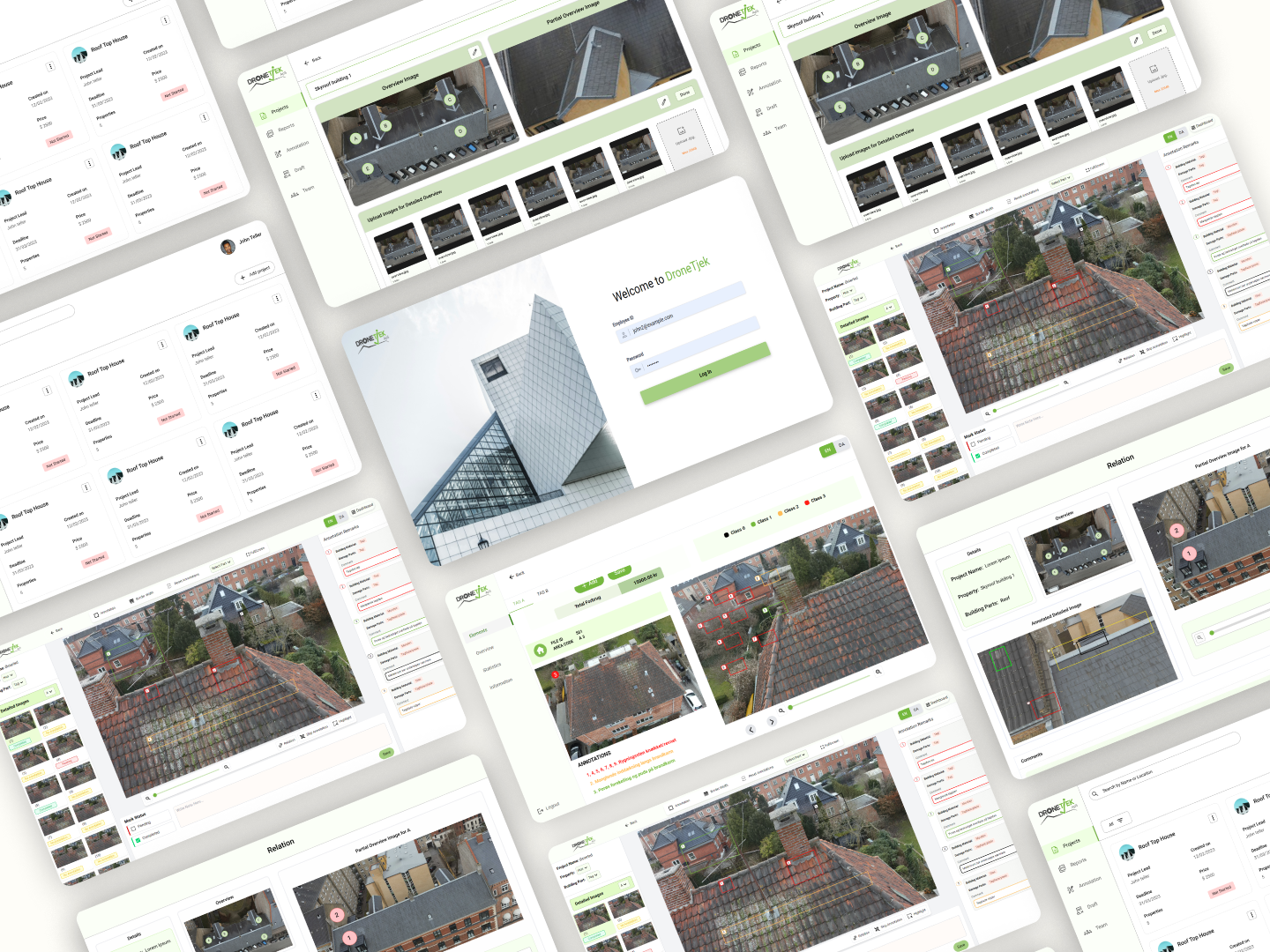1270x952 pixels.
Task: Go to next image arrow in report screen
Action: [x=772, y=722]
